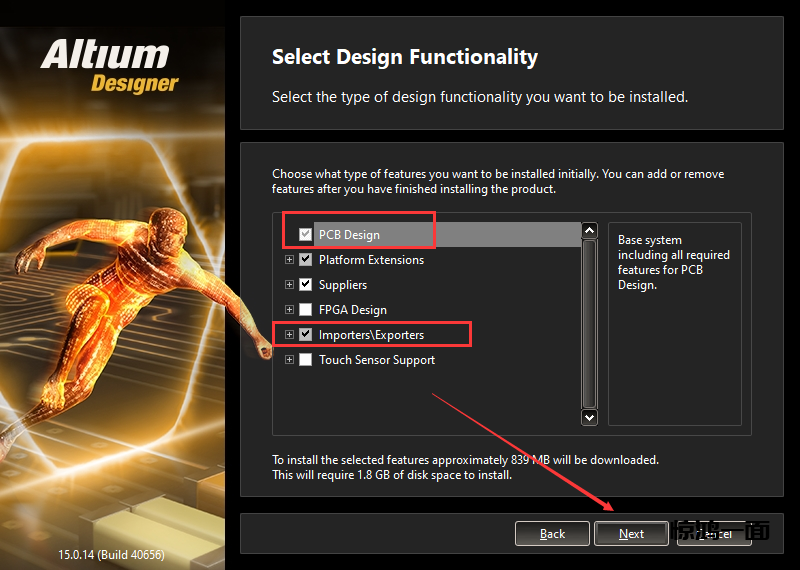This screenshot has width=800, height=570.
Task: Go Back to the previous step
Action: coord(552,534)
